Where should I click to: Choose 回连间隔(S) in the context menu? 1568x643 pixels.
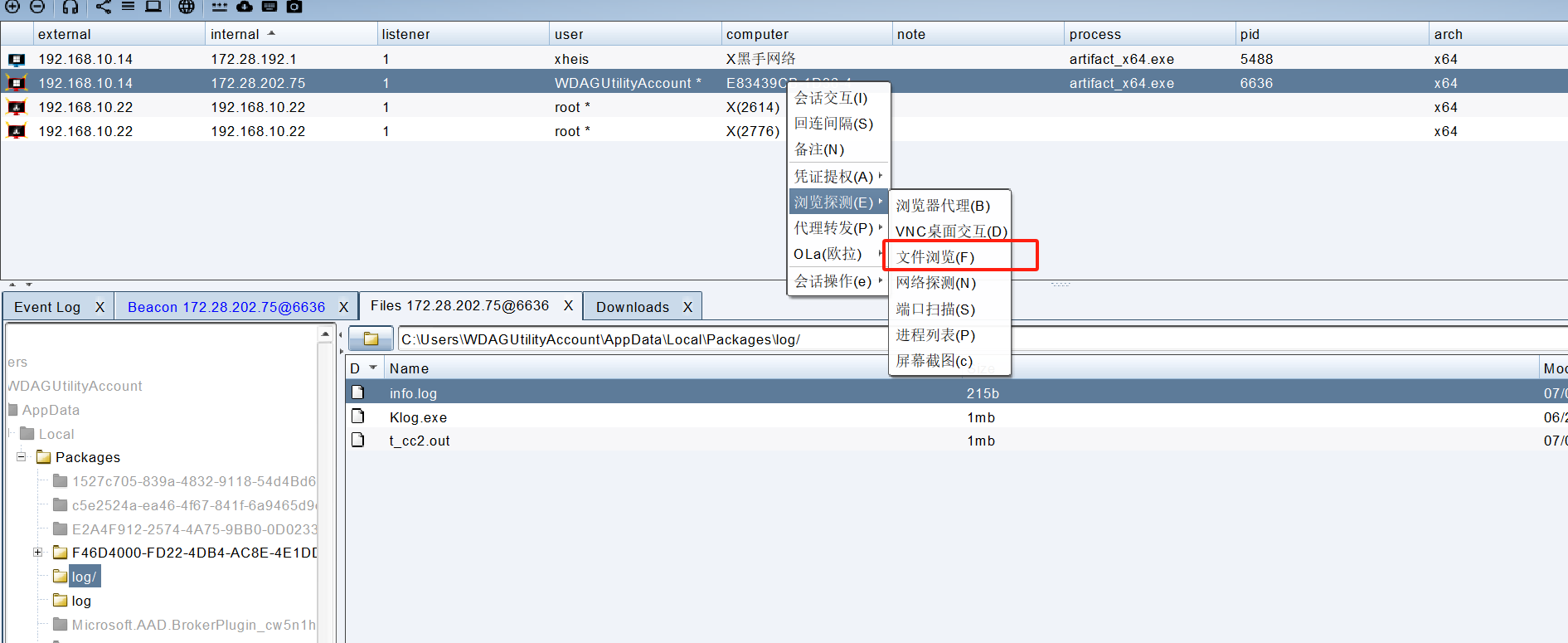(837, 124)
